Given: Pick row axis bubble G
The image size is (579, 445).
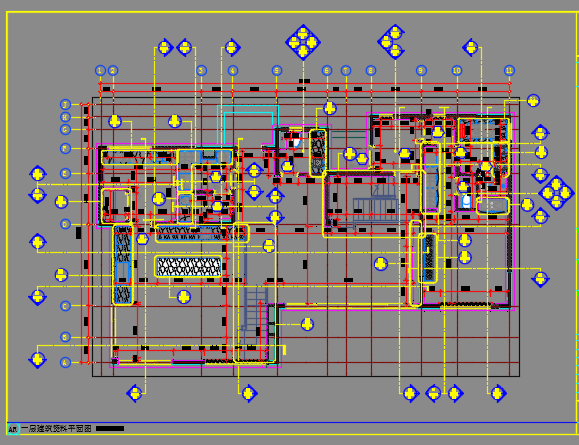Looking at the screenshot, I should pos(65,130).
